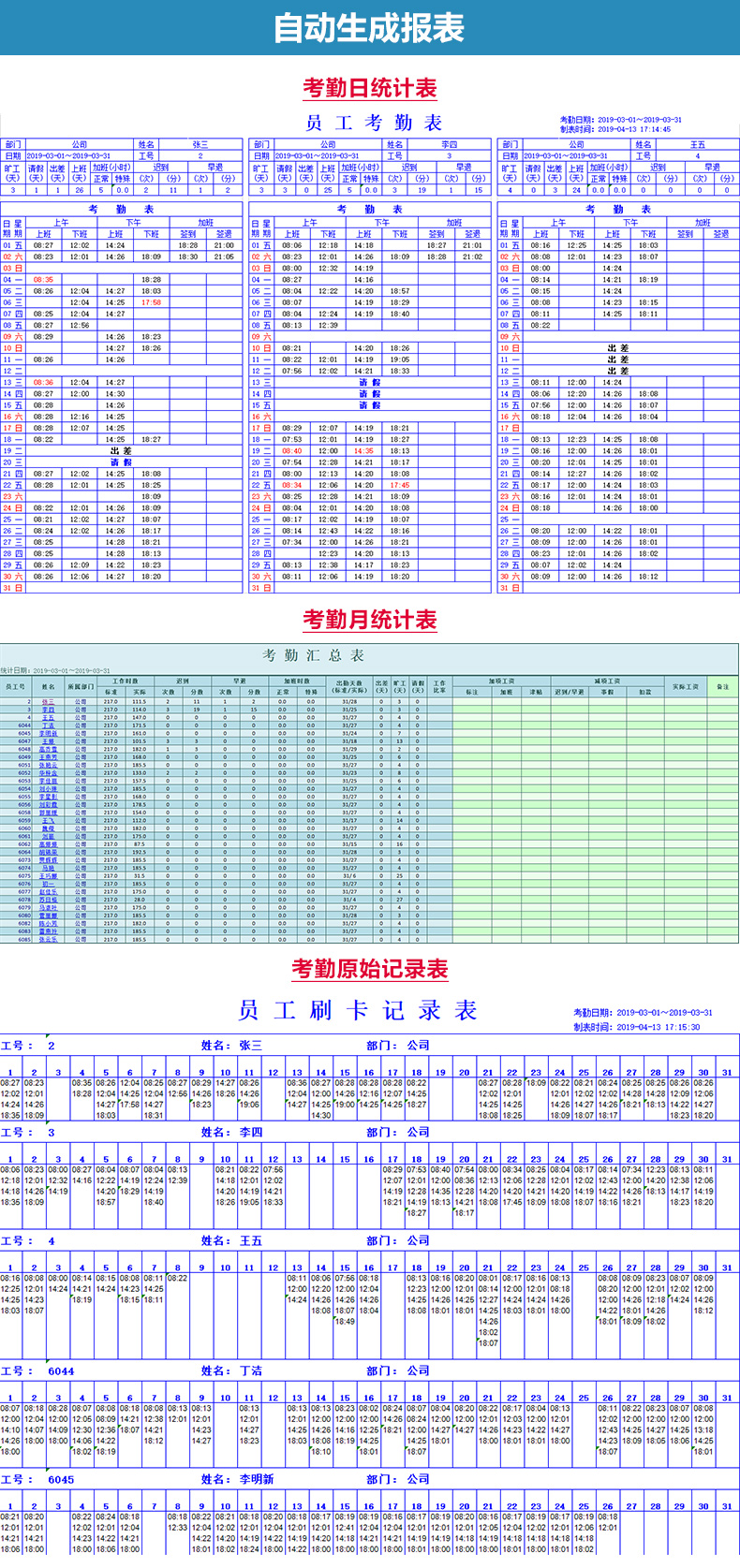The height and width of the screenshot is (1568, 740).
Task: Click the red time 17:45 in 李四's table
Action: [400, 485]
